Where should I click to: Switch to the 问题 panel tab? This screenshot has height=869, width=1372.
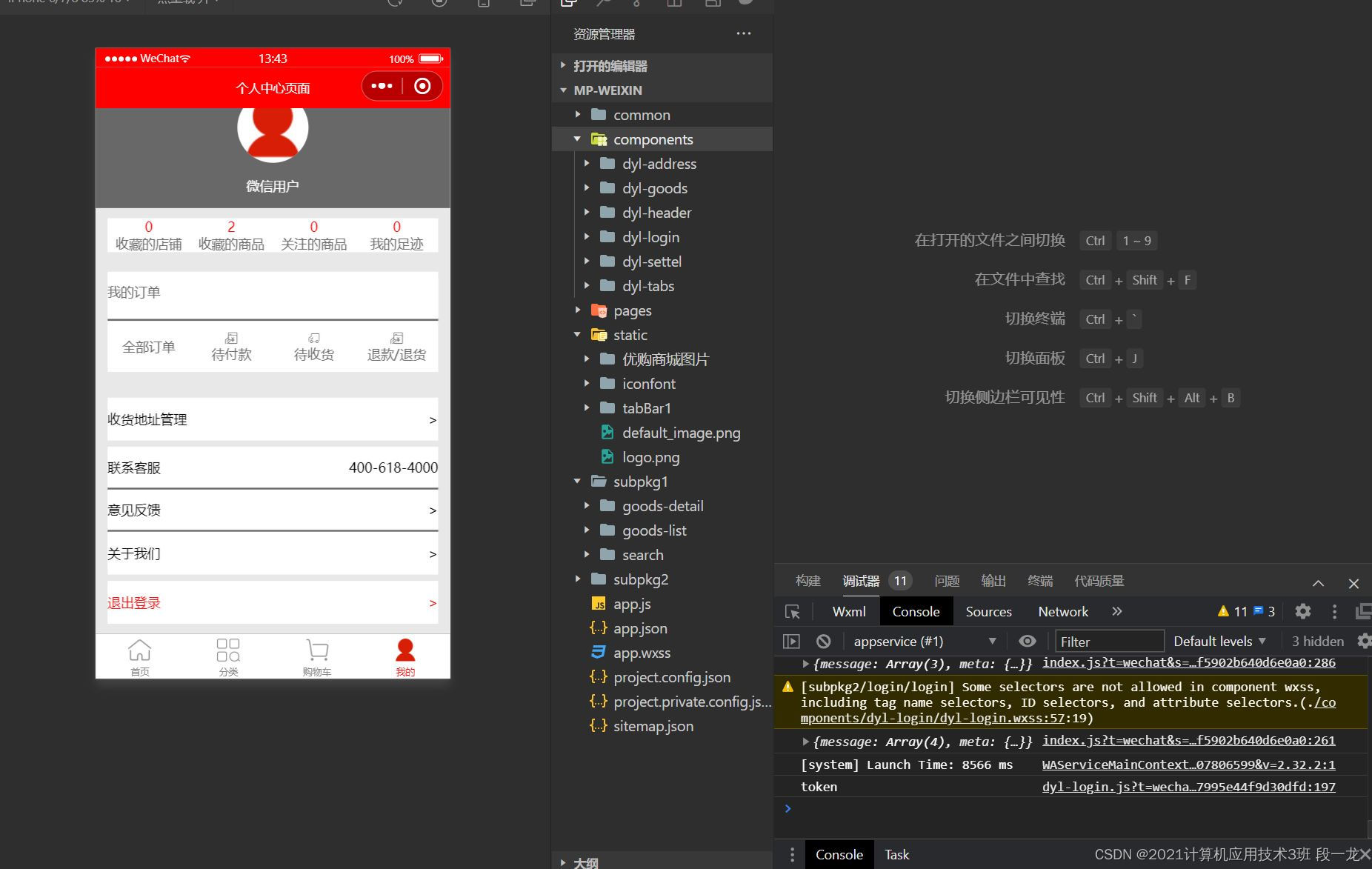click(x=947, y=581)
